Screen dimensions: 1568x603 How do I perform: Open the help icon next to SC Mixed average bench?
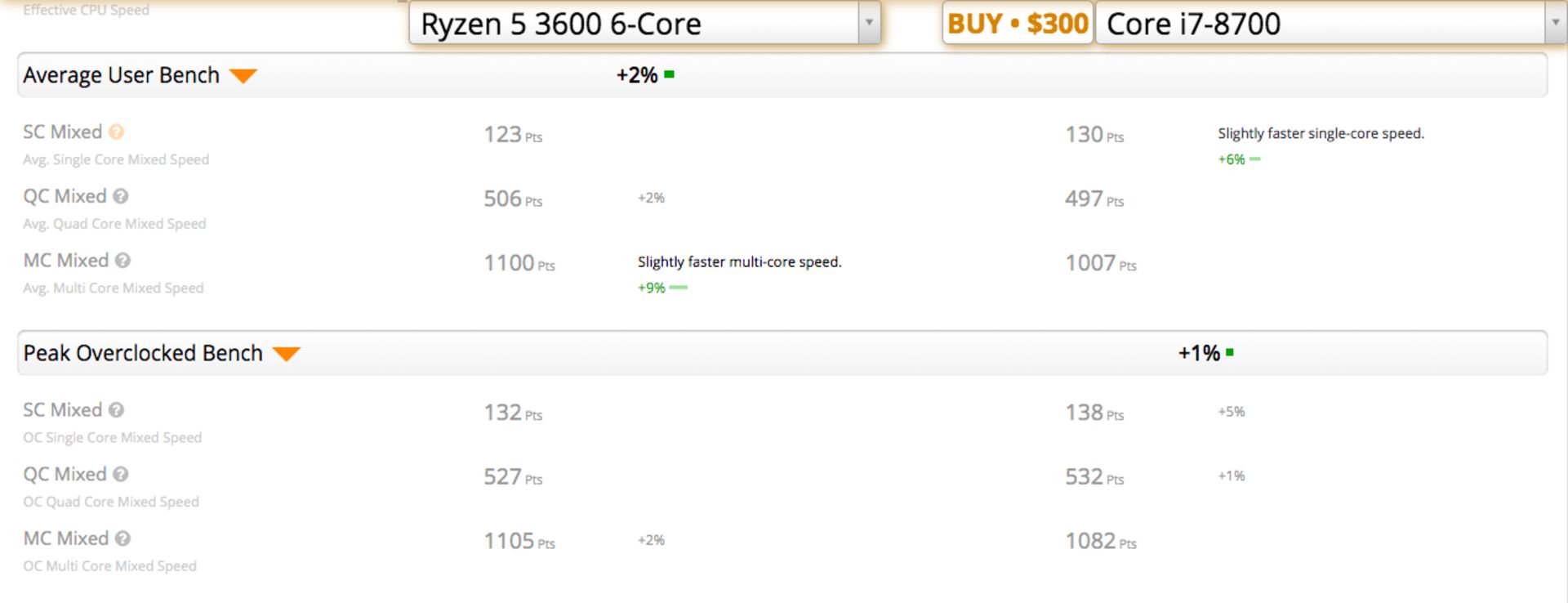pyautogui.click(x=114, y=132)
